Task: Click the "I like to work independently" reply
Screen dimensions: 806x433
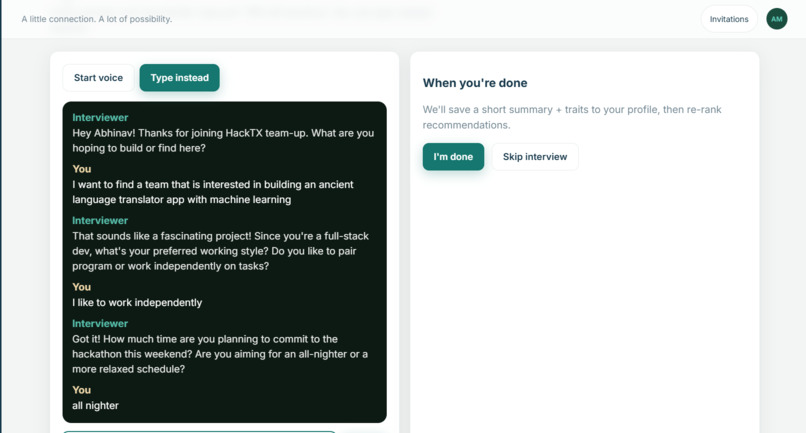Action: pyautogui.click(x=137, y=302)
